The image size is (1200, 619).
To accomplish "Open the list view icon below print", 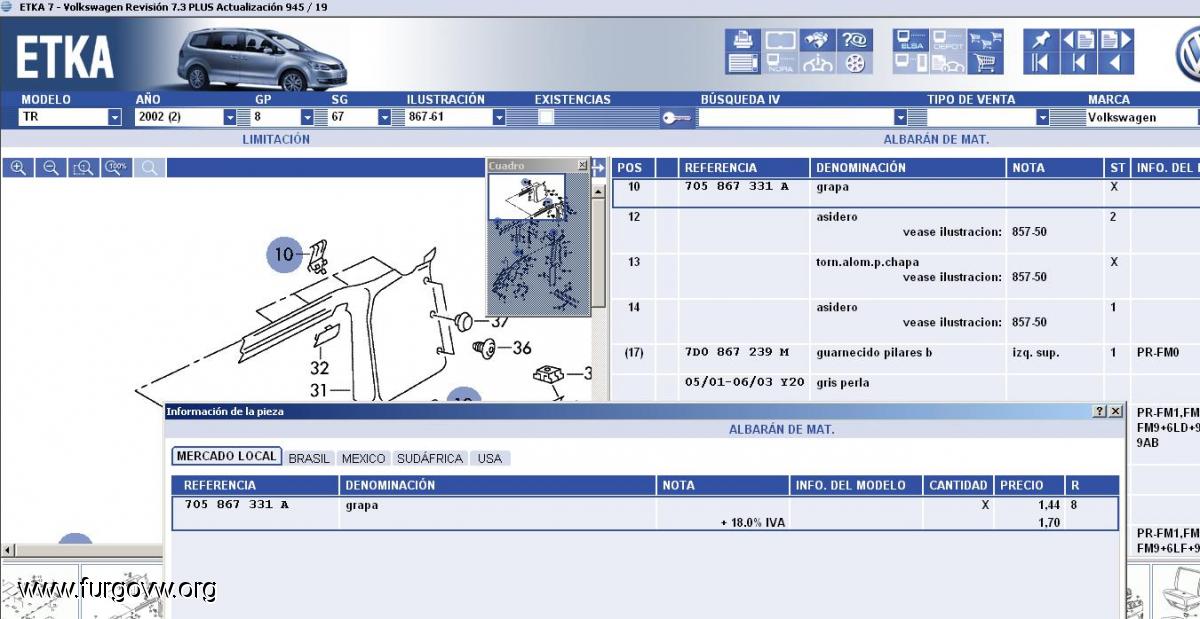I will (x=742, y=63).
